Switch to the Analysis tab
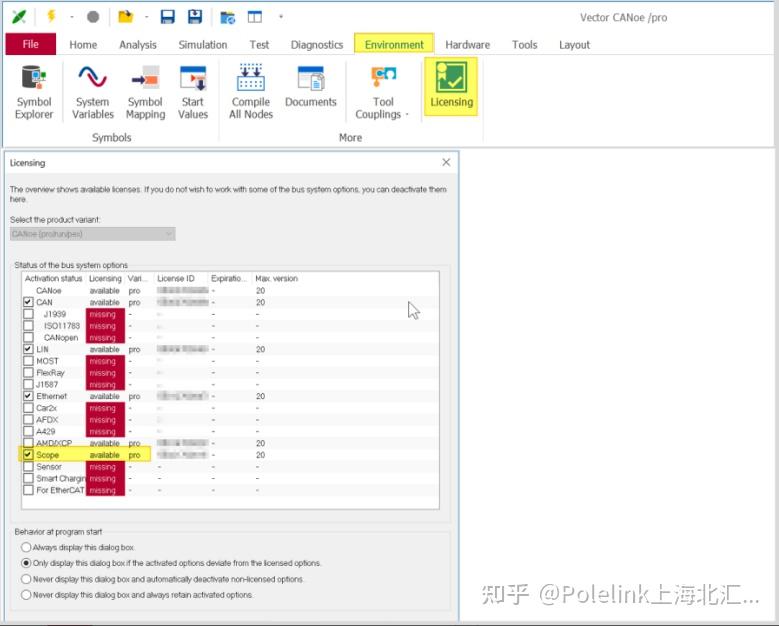The width and height of the screenshot is (779, 626). coord(138,45)
